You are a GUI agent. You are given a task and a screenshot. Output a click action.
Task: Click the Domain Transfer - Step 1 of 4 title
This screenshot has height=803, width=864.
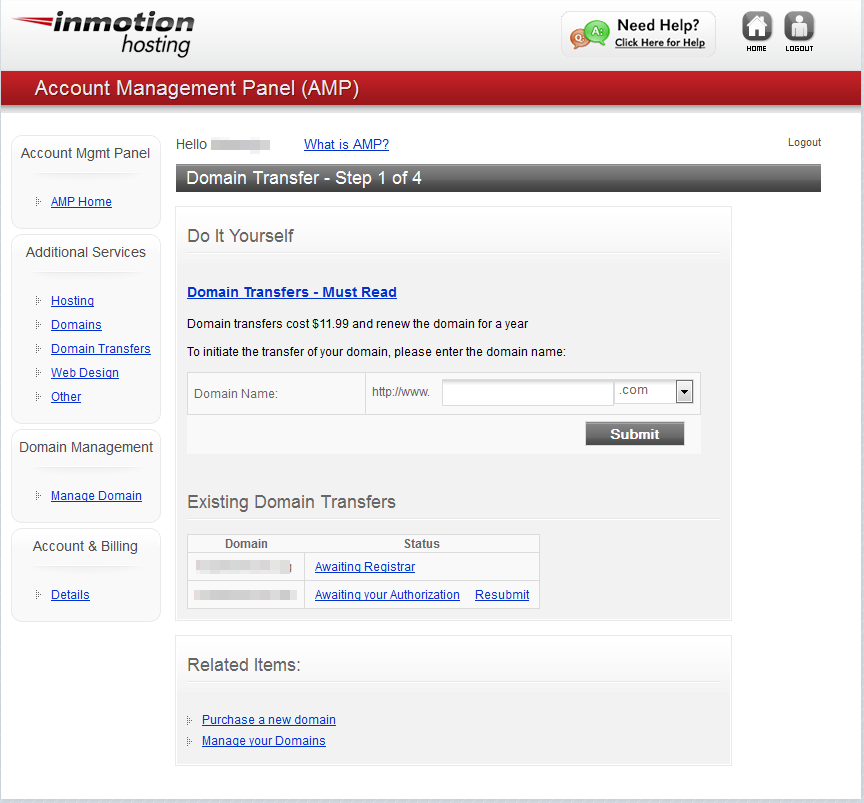[304, 178]
